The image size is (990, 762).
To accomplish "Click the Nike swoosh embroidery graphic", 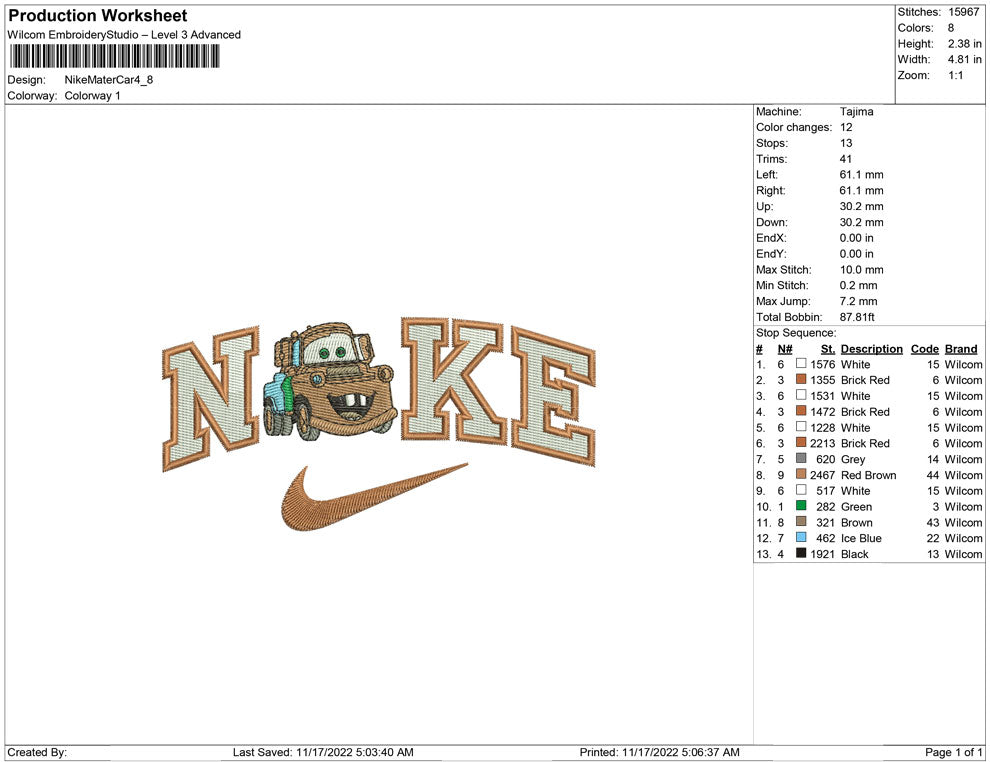I will [x=374, y=497].
